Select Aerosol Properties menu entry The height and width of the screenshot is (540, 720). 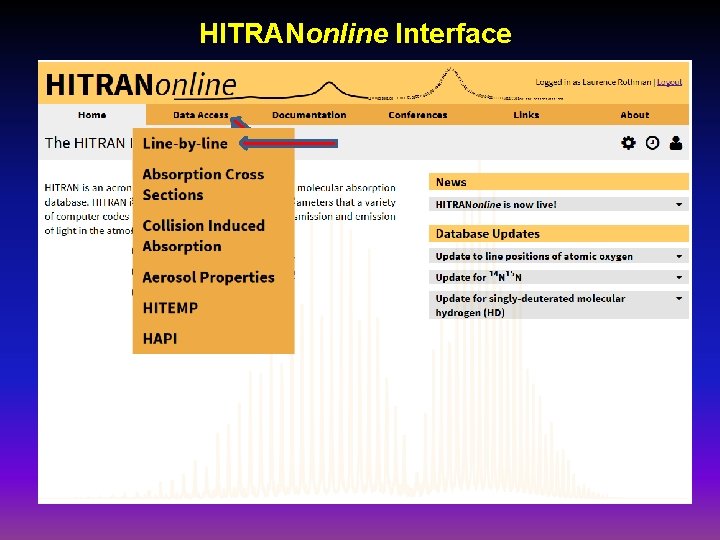(208, 277)
